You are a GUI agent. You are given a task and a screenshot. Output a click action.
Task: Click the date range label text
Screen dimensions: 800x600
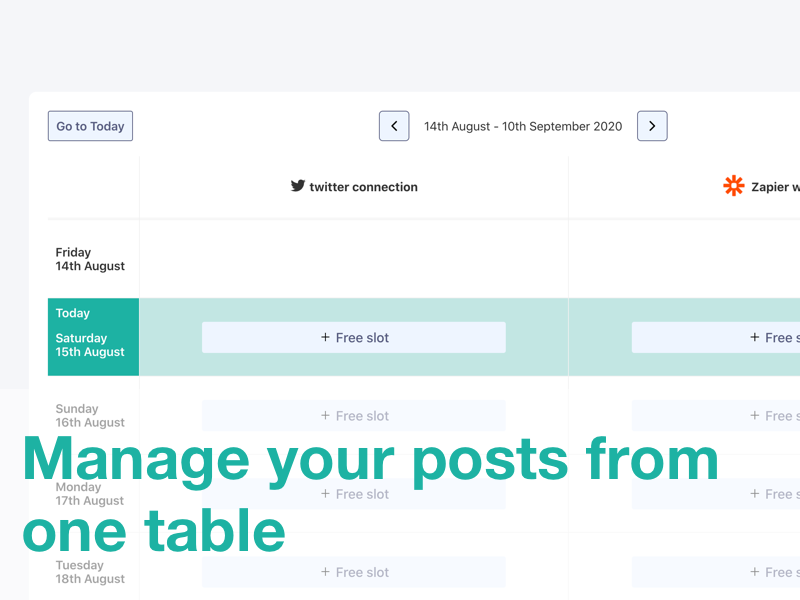tap(523, 126)
